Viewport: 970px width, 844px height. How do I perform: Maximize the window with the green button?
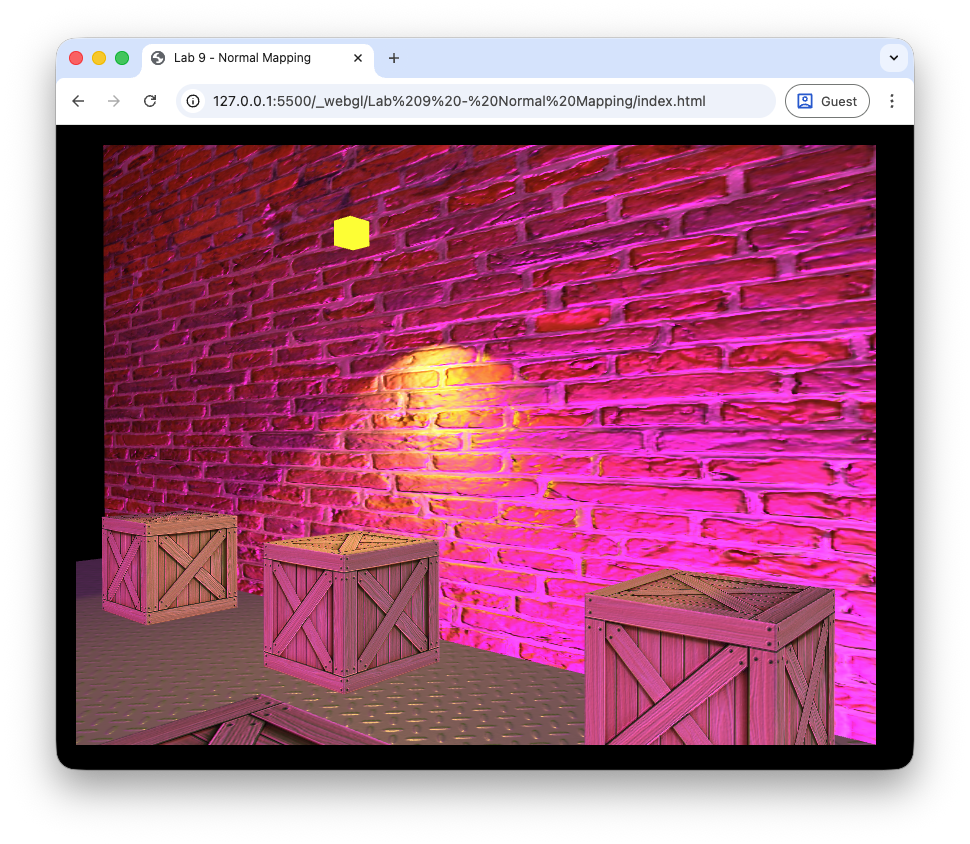tap(122, 58)
